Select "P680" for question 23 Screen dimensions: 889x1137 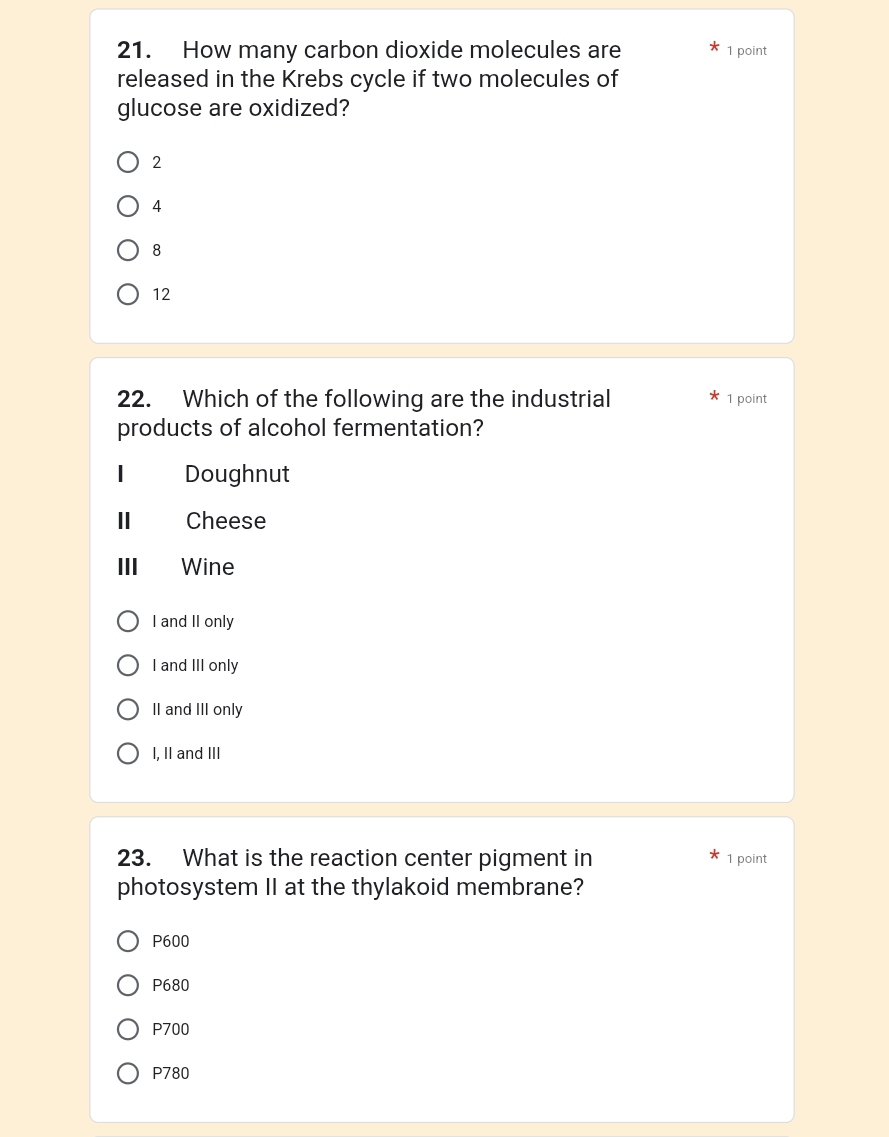(x=128, y=985)
